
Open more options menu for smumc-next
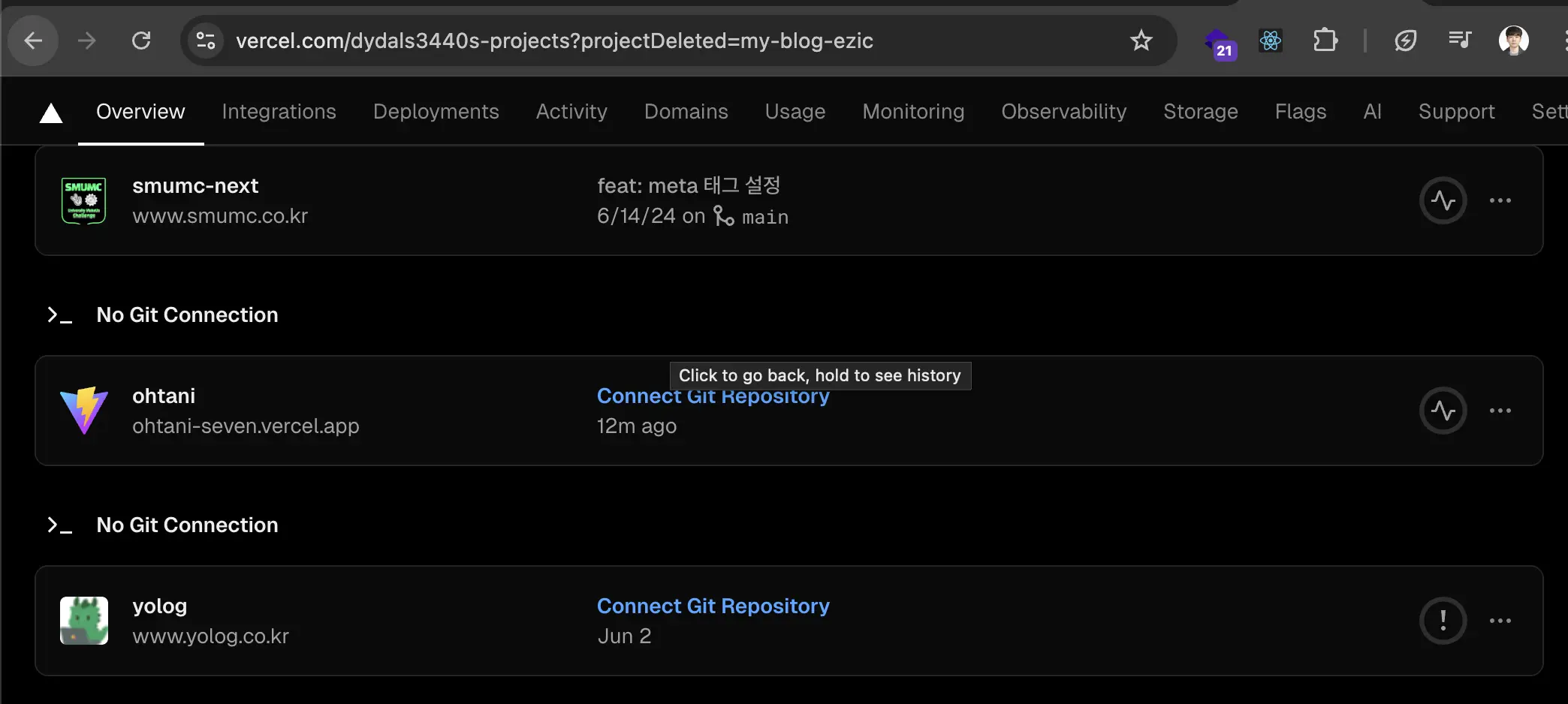pos(1500,200)
